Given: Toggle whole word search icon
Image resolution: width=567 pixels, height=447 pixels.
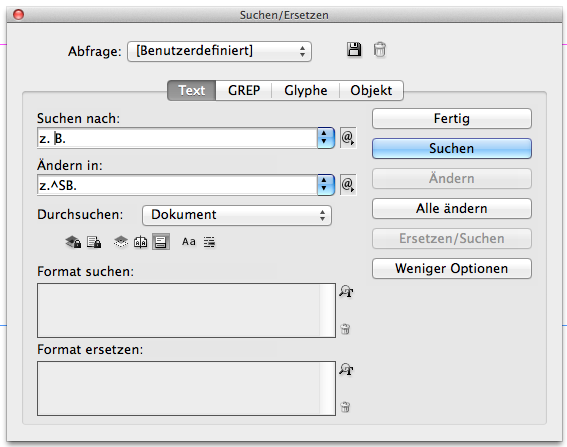Looking at the screenshot, I should 209,242.
